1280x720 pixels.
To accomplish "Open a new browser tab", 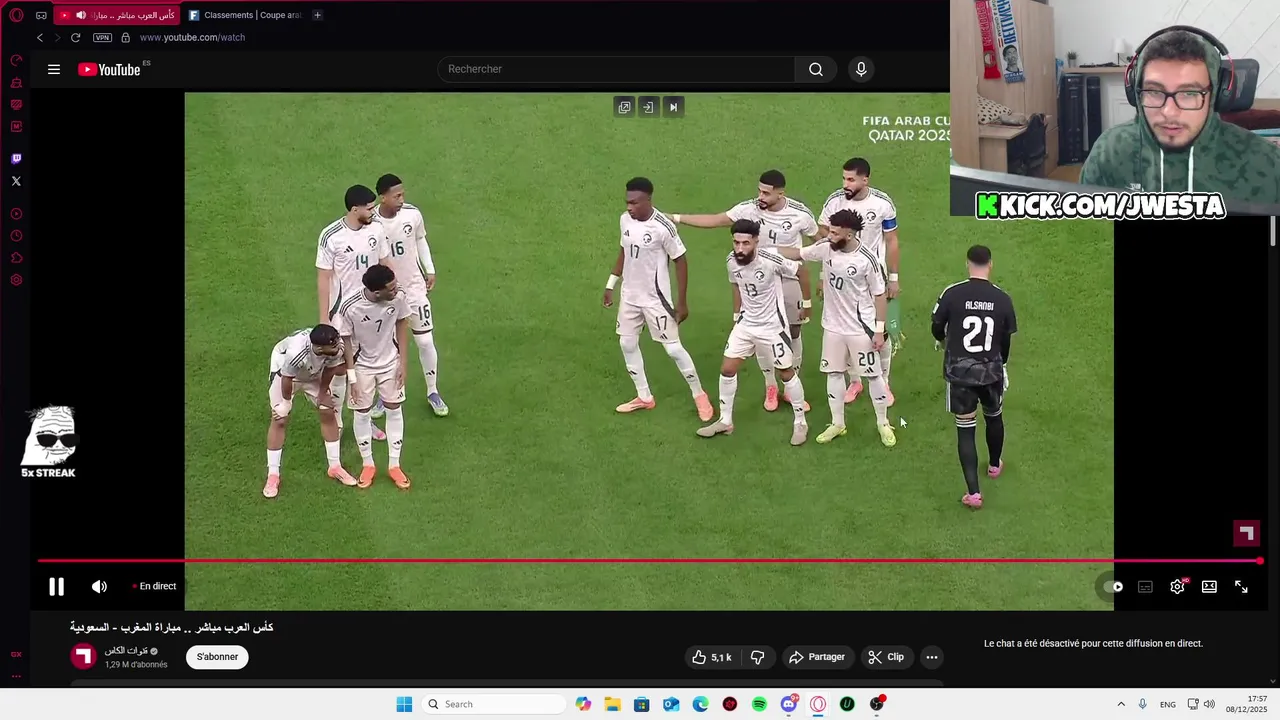I will pyautogui.click(x=317, y=15).
